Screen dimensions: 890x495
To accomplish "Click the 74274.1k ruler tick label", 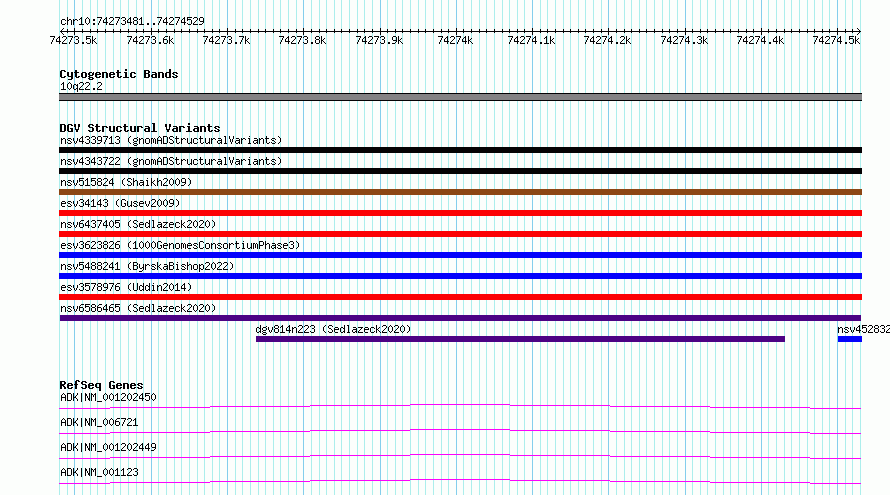I will pyautogui.click(x=531, y=40).
